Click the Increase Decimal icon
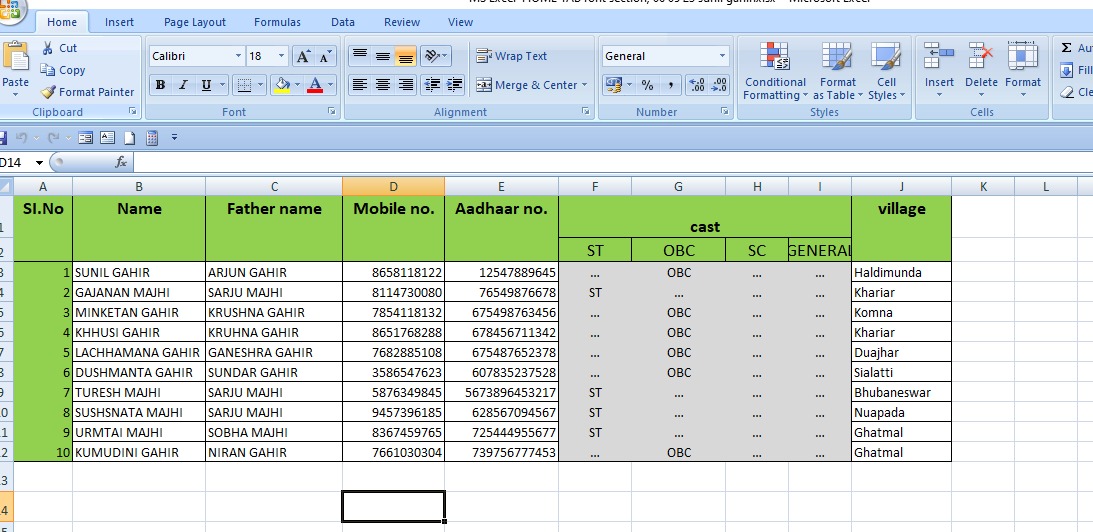 tap(697, 85)
